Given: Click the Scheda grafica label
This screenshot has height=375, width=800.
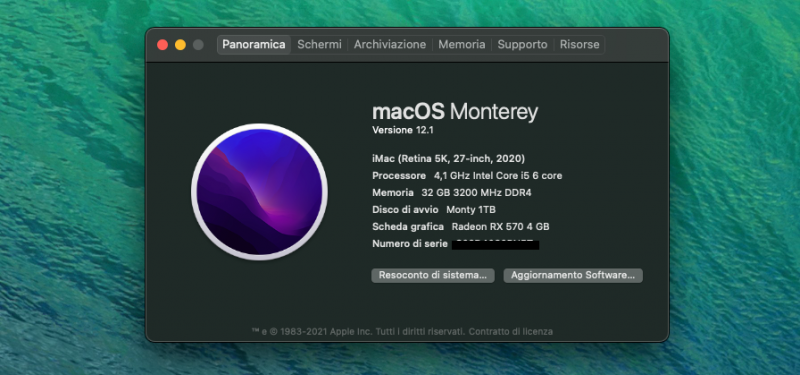Looking at the screenshot, I should [x=408, y=227].
